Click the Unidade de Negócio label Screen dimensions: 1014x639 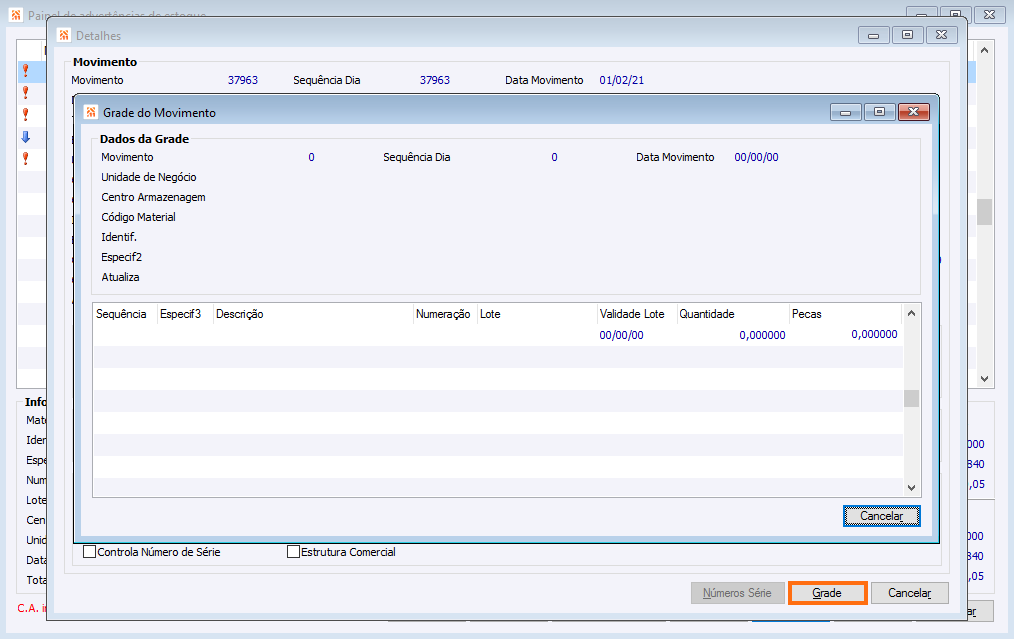coord(149,177)
